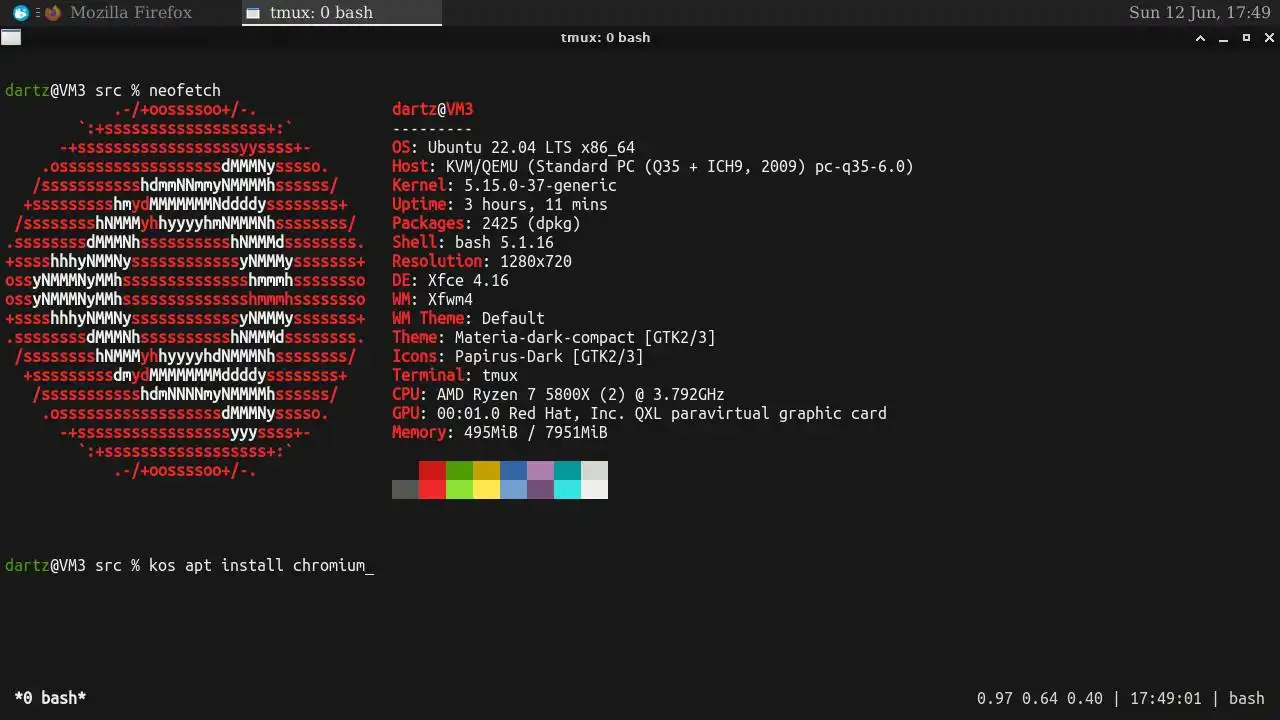The image size is (1280, 720).
Task: Minimize the tmux terminal window
Action: point(1224,38)
